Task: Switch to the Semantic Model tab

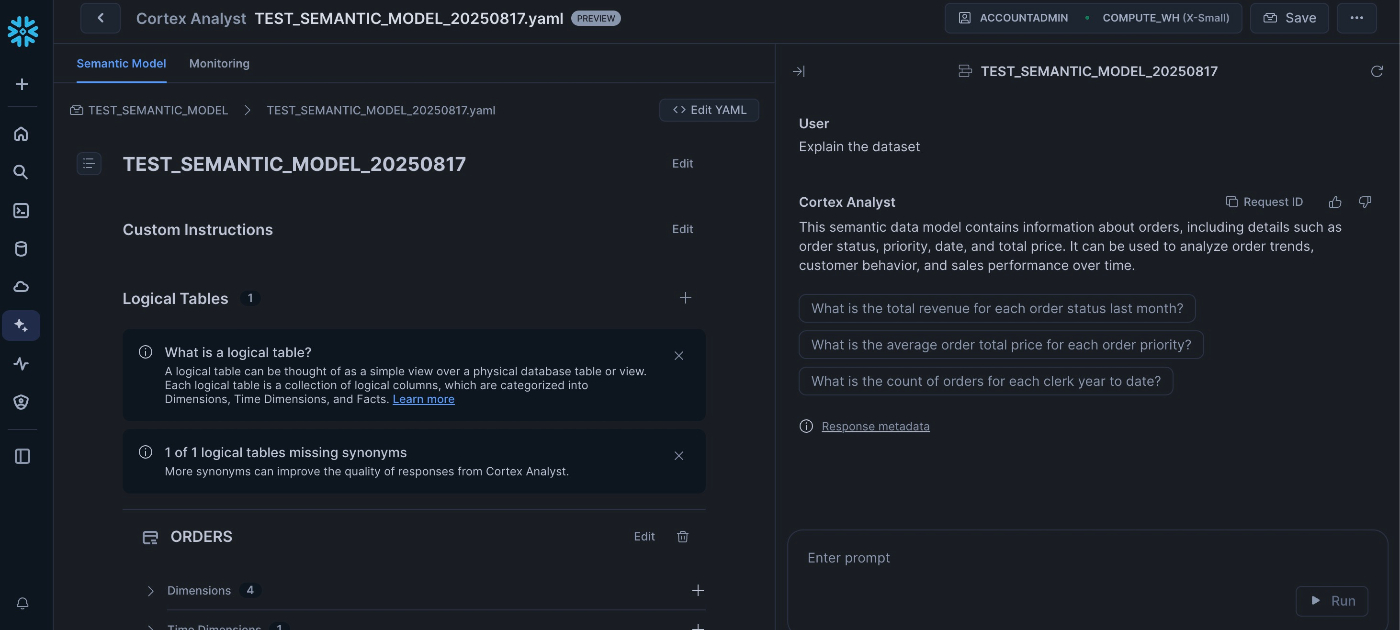Action: pos(121,63)
